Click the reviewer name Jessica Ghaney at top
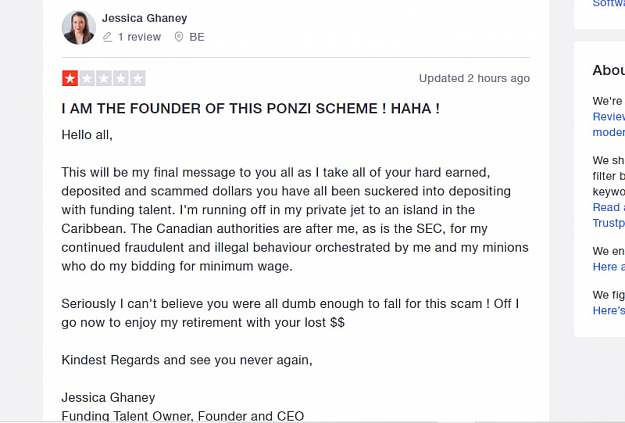The width and height of the screenshot is (625, 423). pyautogui.click(x=144, y=18)
